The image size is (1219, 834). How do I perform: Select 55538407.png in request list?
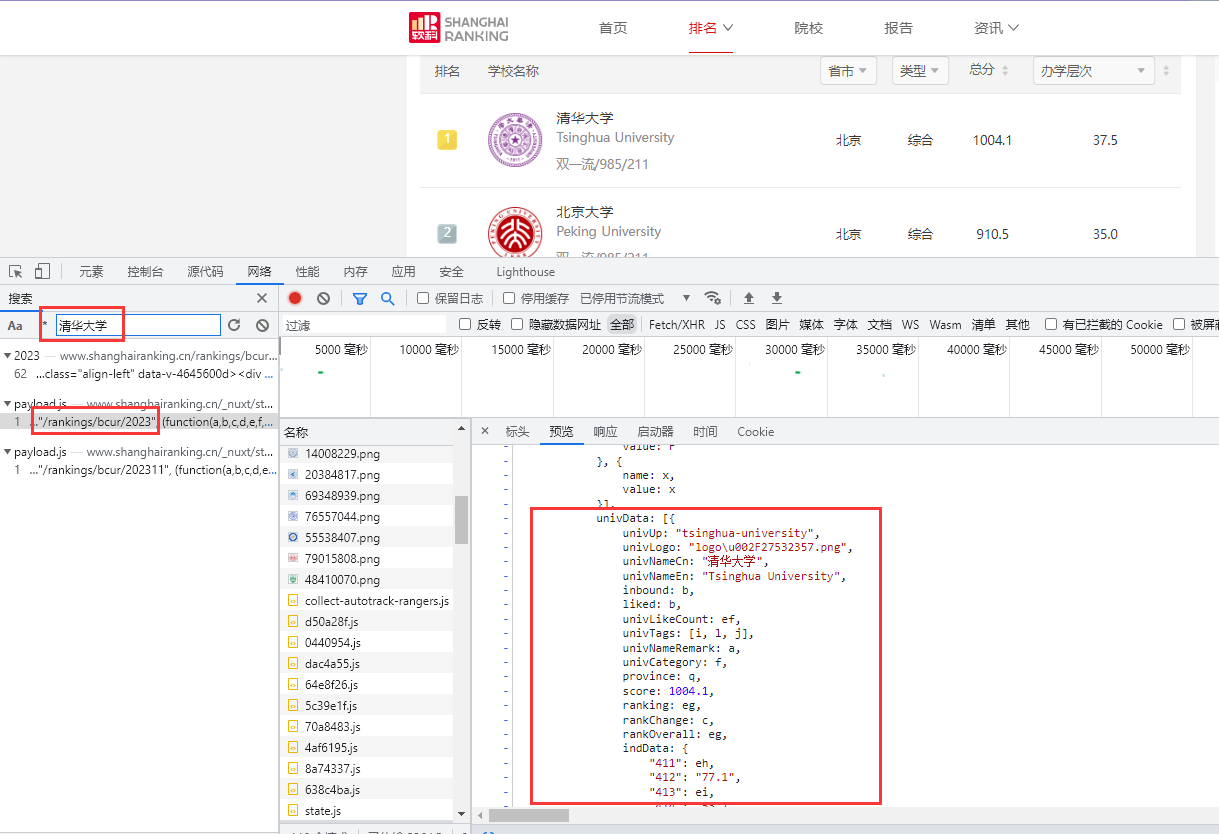click(x=342, y=538)
